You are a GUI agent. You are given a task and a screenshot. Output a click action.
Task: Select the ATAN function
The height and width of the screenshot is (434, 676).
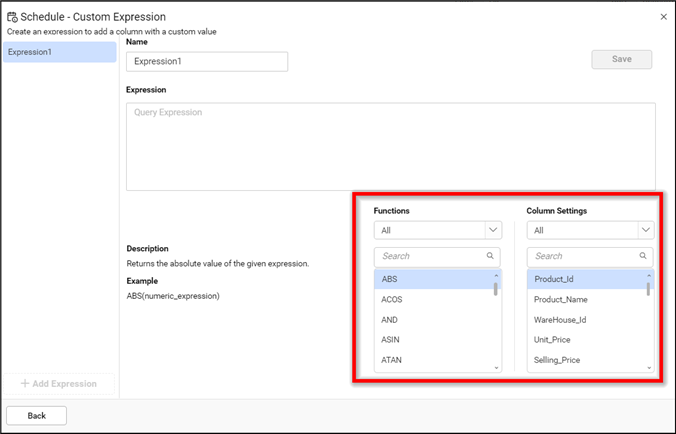pyautogui.click(x=432, y=360)
